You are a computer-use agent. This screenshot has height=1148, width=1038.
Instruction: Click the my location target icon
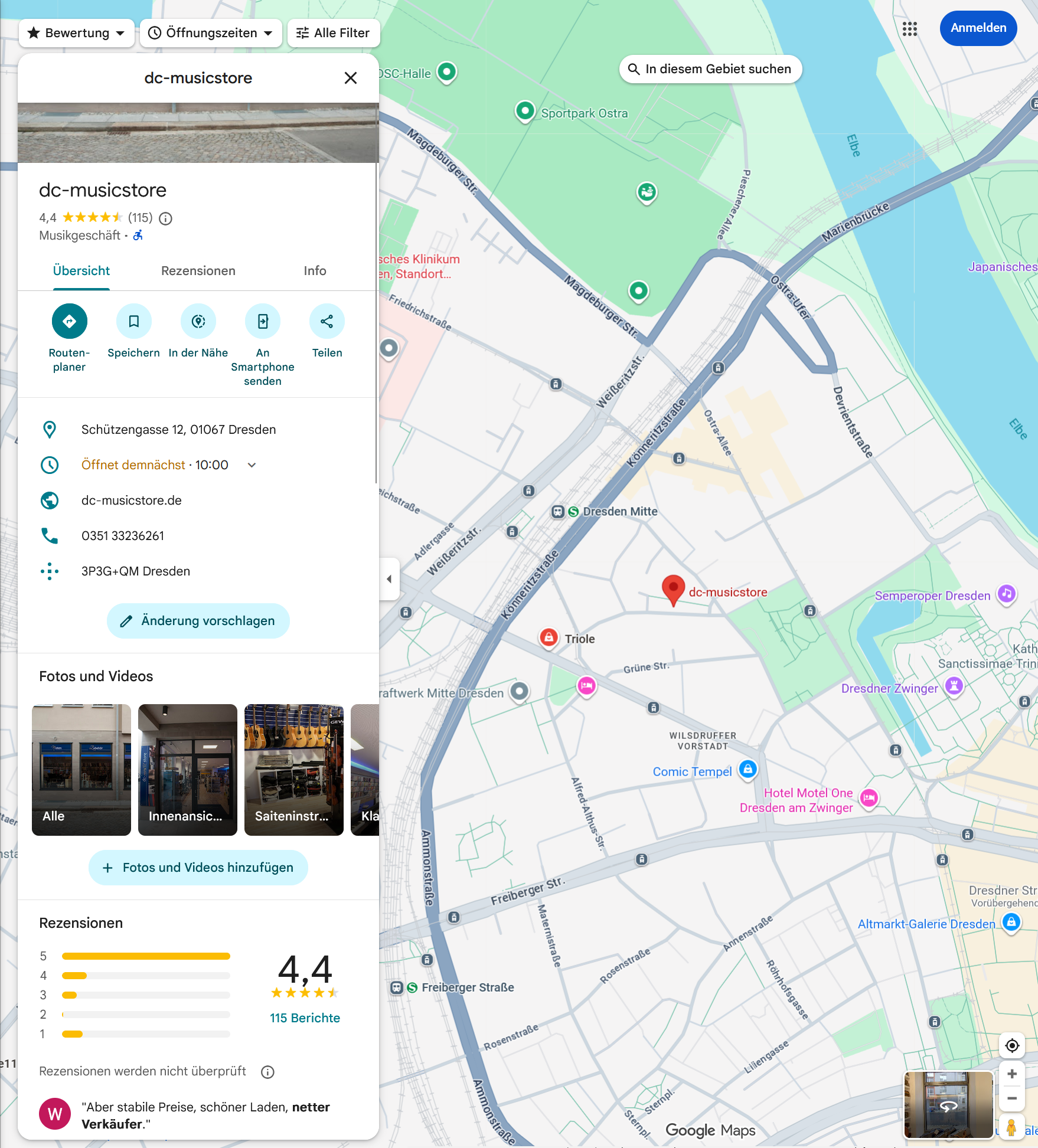pyautogui.click(x=1011, y=1045)
